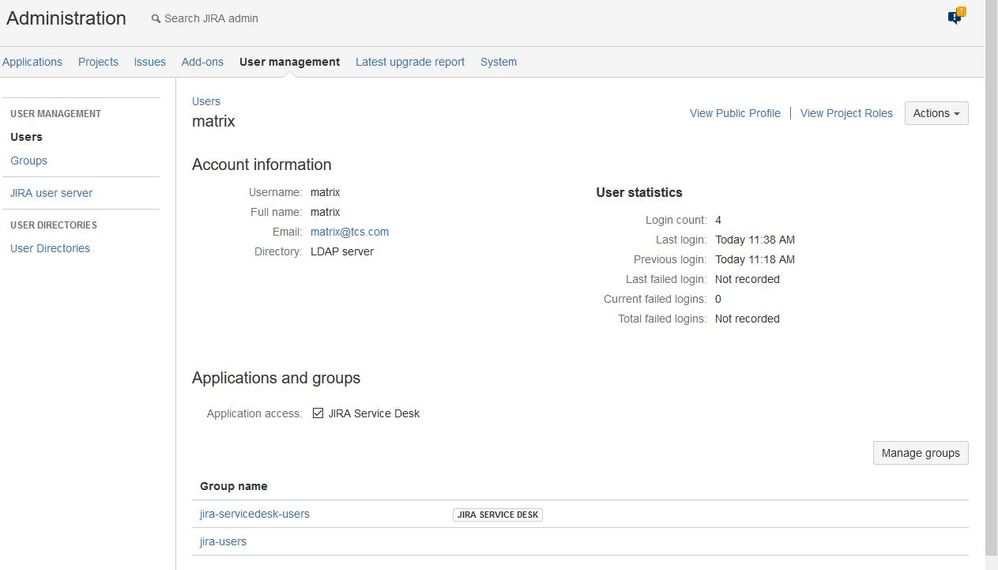Viewport: 998px width, 570px height.
Task: Open the jira-servicedesk-users group
Action: click(x=255, y=514)
